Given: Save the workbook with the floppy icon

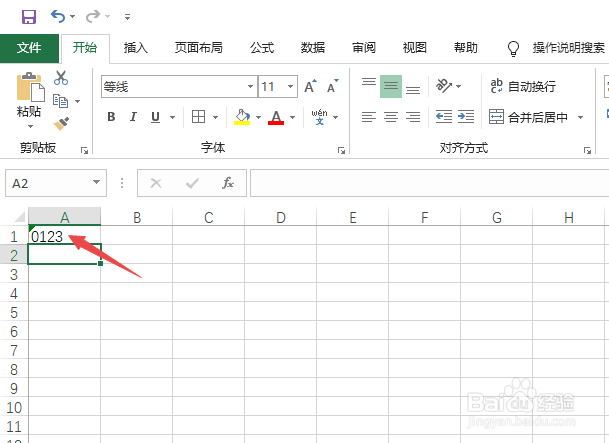Looking at the screenshot, I should (x=29, y=17).
